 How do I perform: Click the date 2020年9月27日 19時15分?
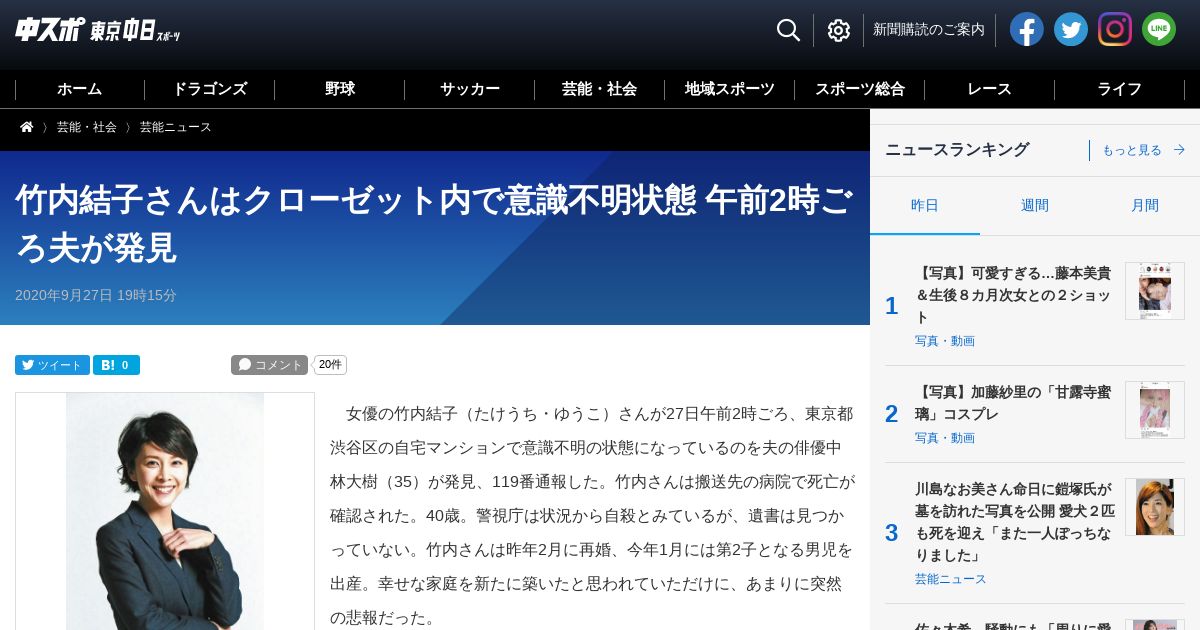click(96, 295)
